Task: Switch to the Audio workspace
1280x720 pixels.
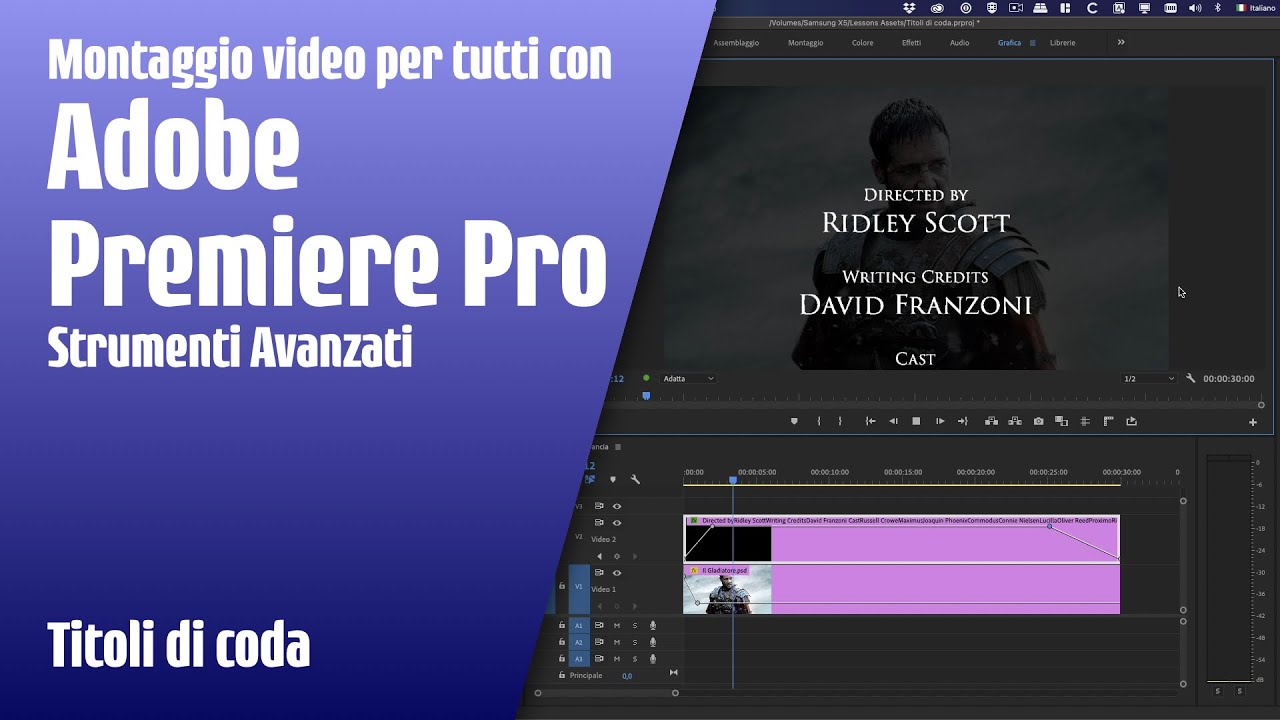Action: coord(959,43)
